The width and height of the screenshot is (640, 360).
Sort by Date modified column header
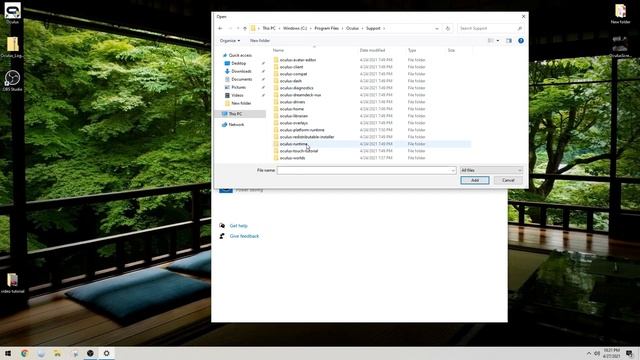click(x=372, y=50)
